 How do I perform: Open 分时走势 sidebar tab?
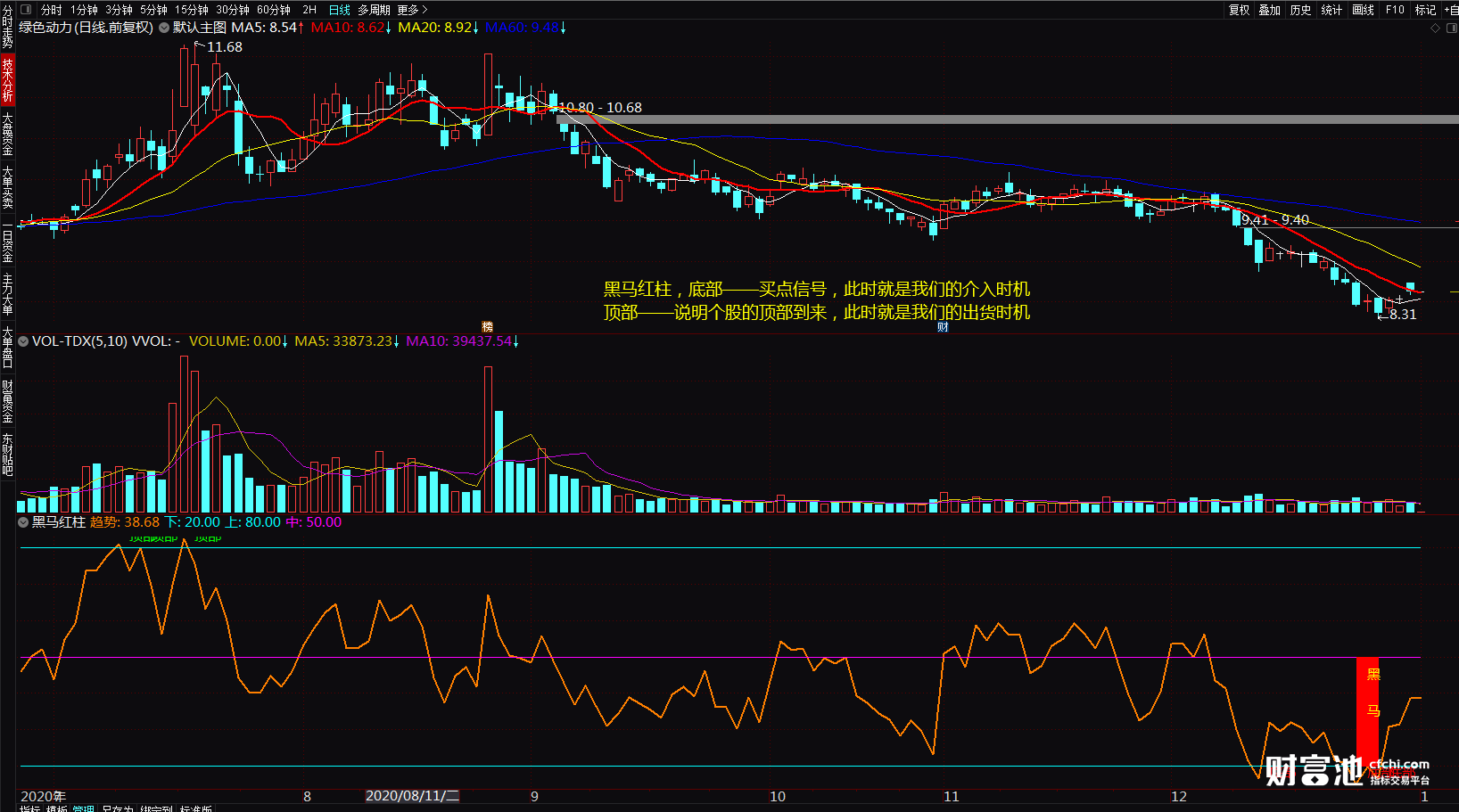7,27
